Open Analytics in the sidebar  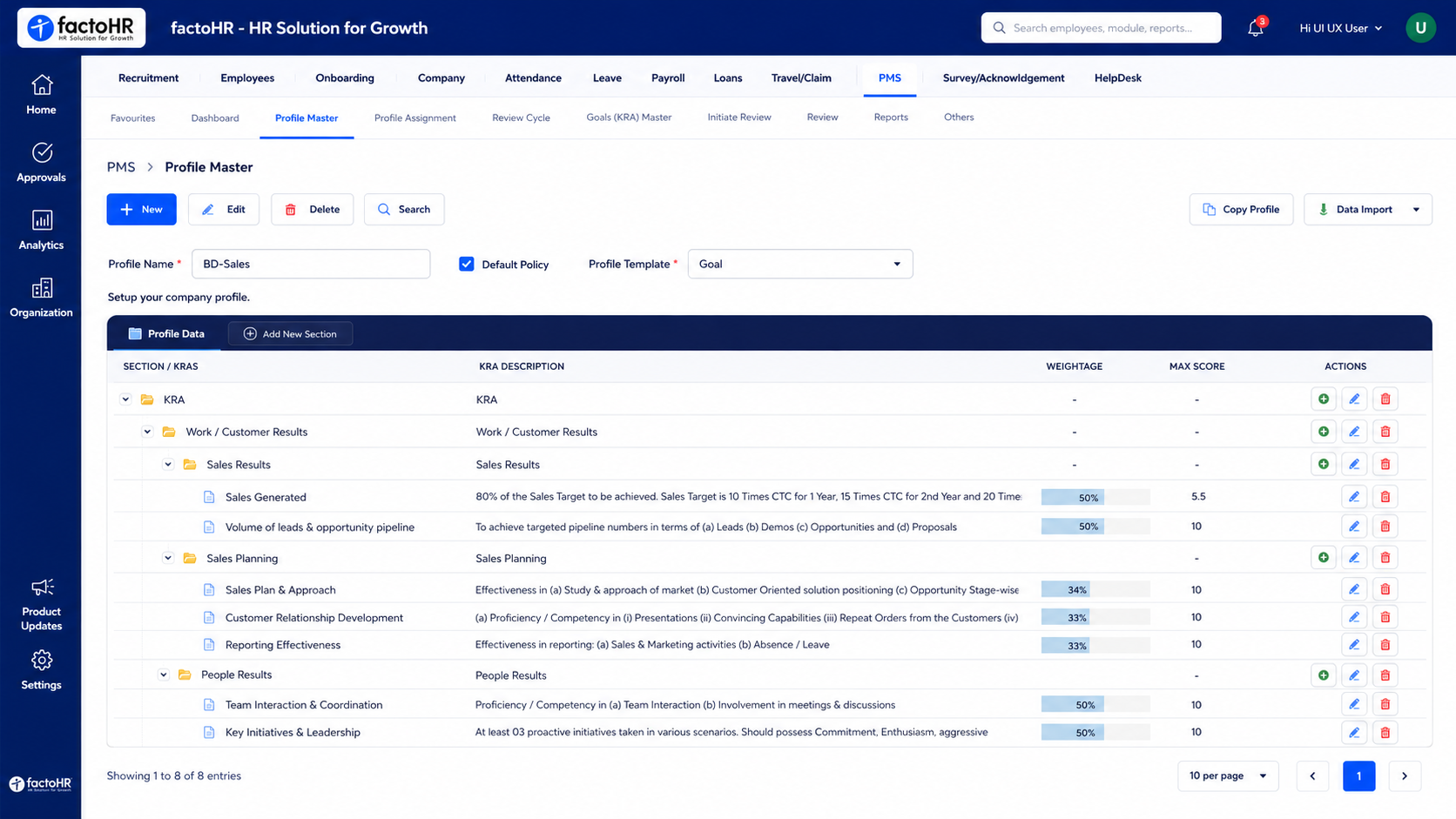(41, 231)
